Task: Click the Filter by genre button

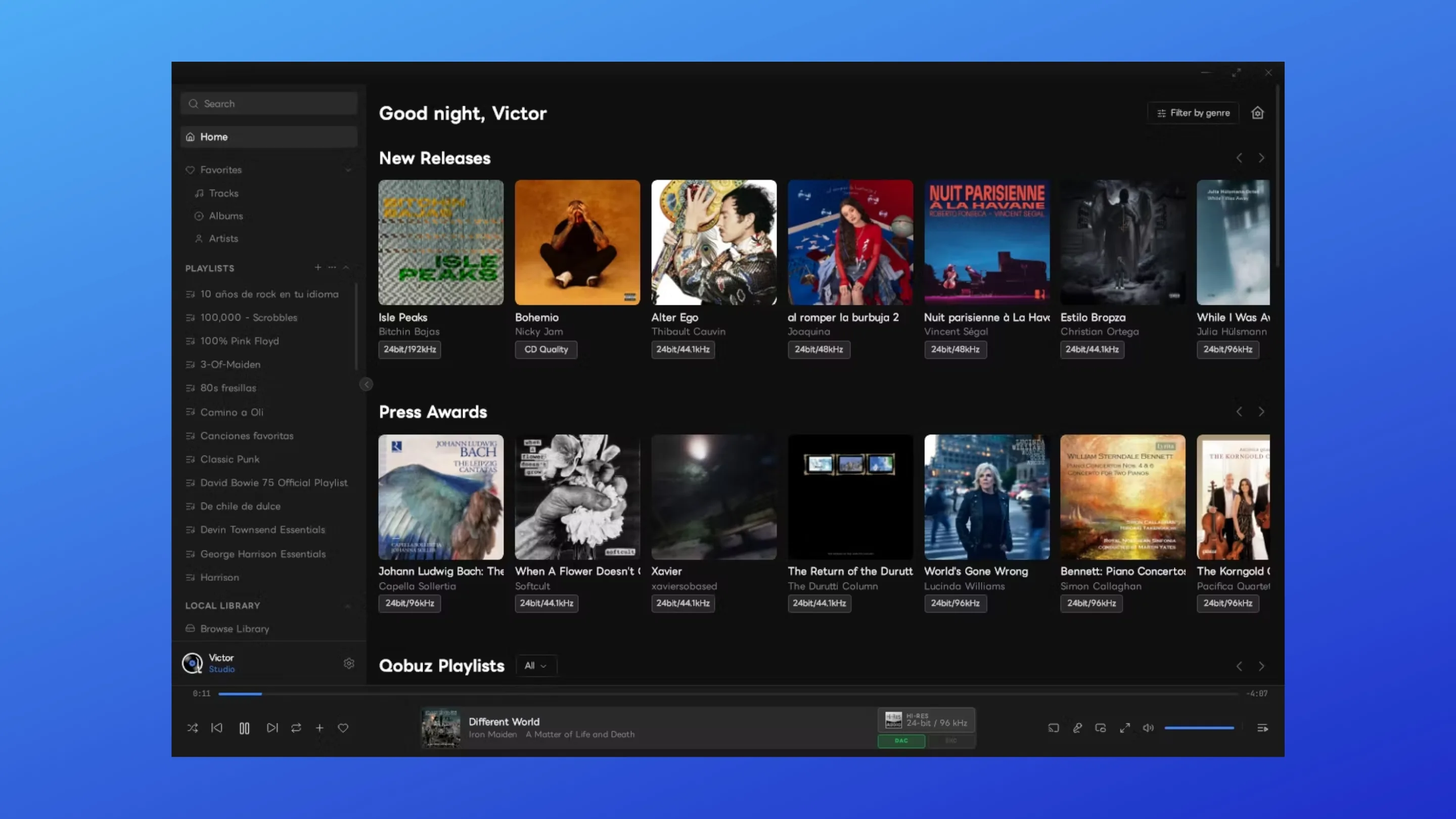Action: coord(1193,113)
